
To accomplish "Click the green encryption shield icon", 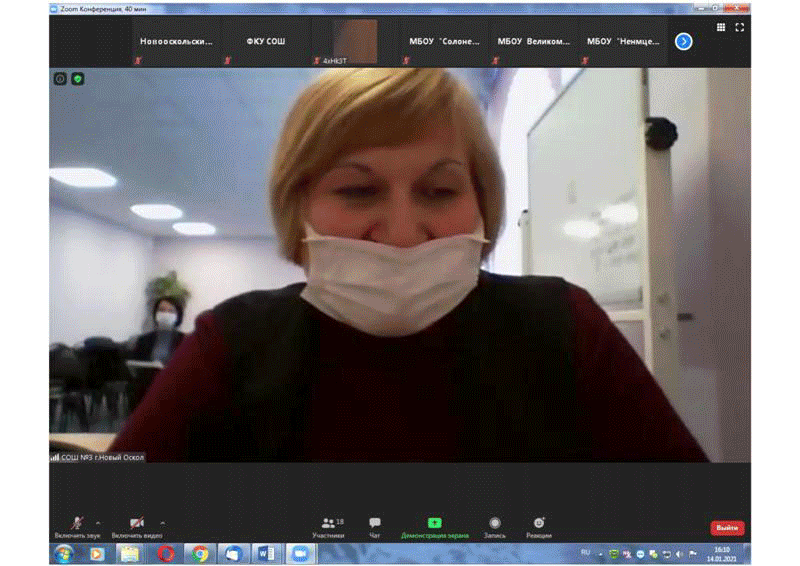I will pos(78,79).
